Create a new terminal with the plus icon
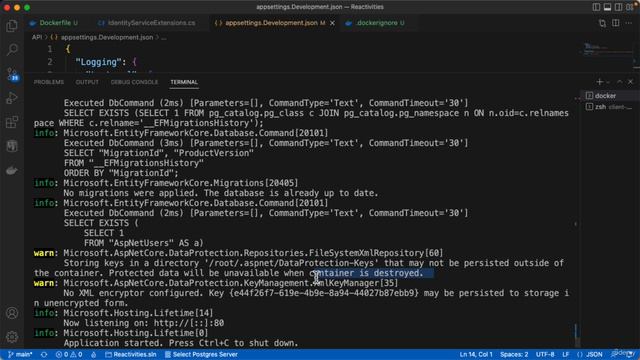This screenshot has width=640, height=360. (599, 82)
